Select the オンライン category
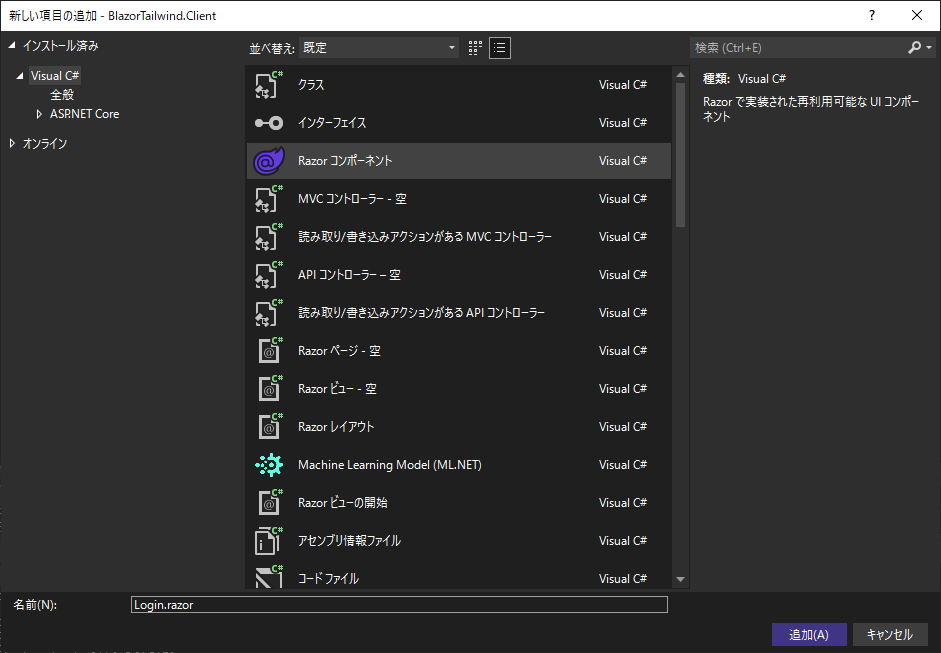The width and height of the screenshot is (941, 653). (45, 143)
